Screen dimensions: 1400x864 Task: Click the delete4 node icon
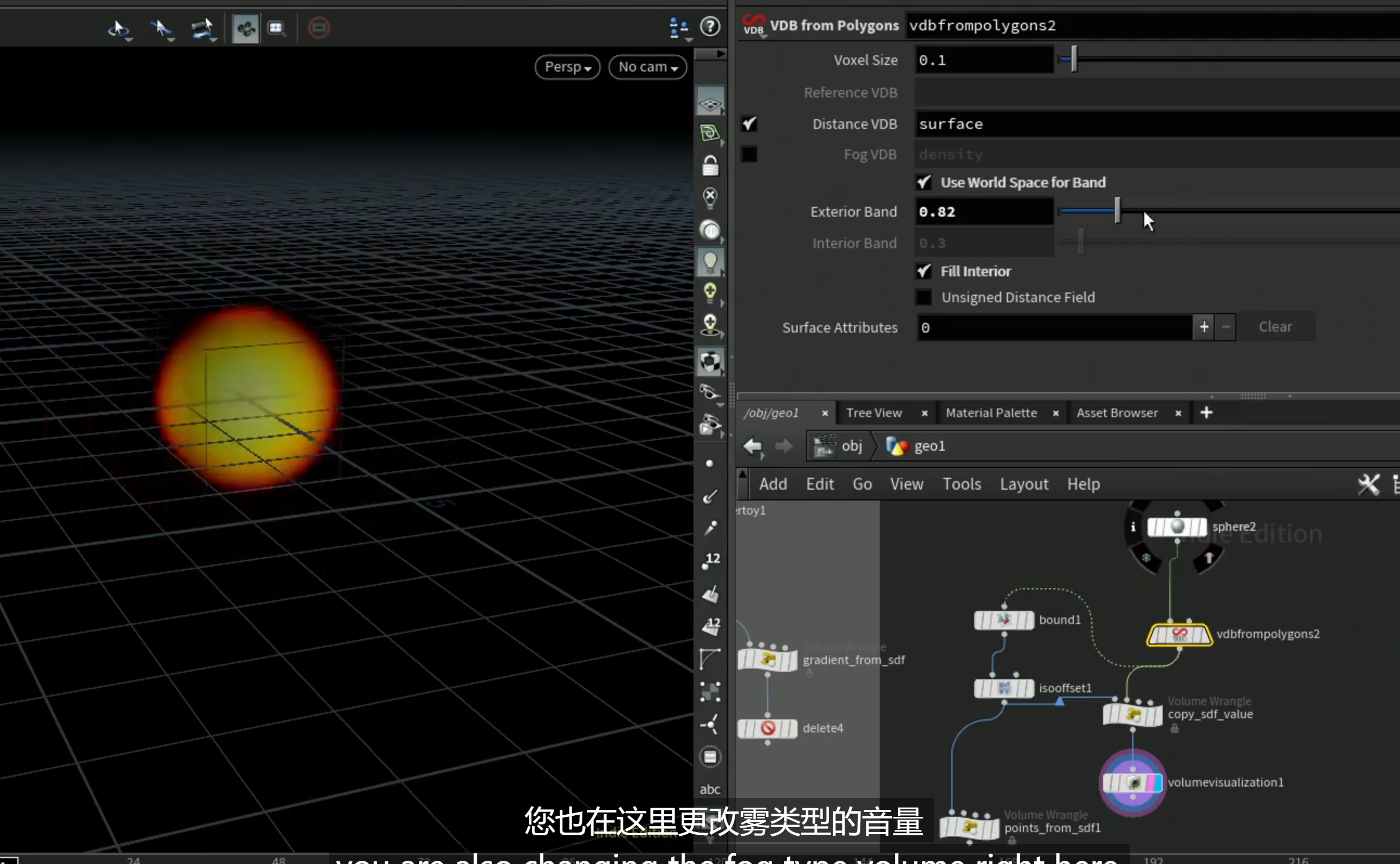[767, 728]
